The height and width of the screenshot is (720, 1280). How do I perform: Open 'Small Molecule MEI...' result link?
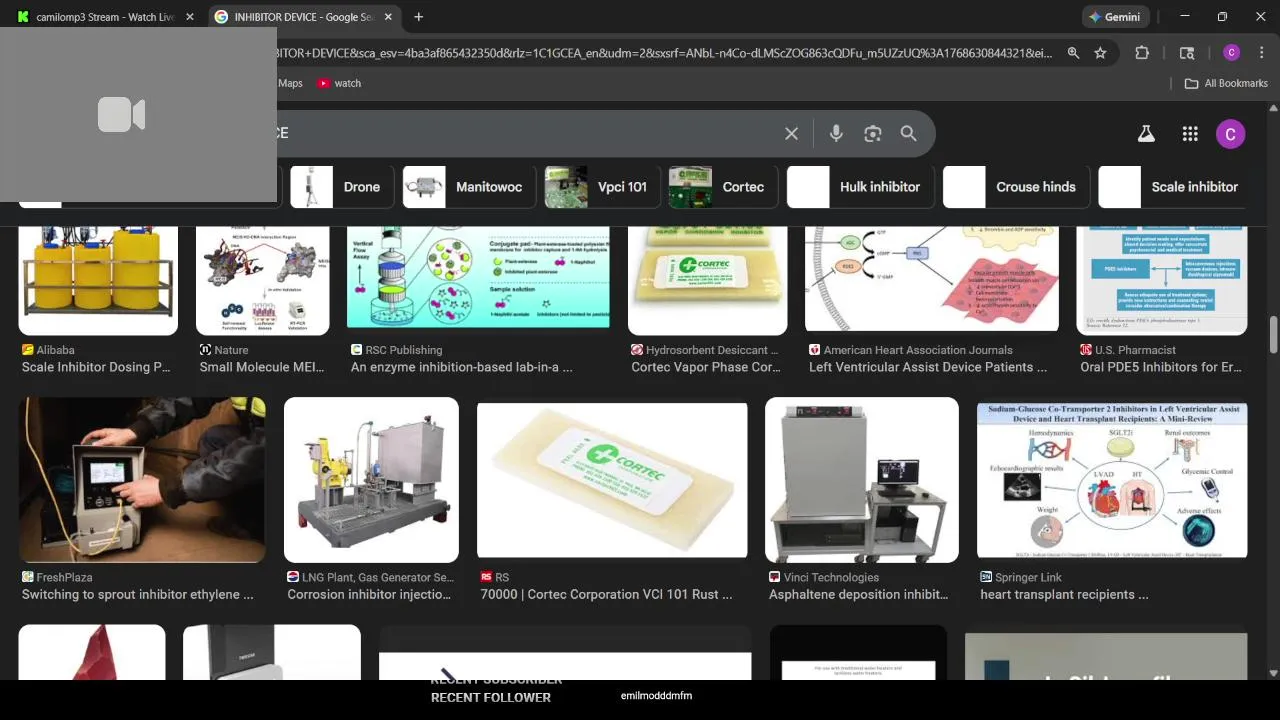262,367
